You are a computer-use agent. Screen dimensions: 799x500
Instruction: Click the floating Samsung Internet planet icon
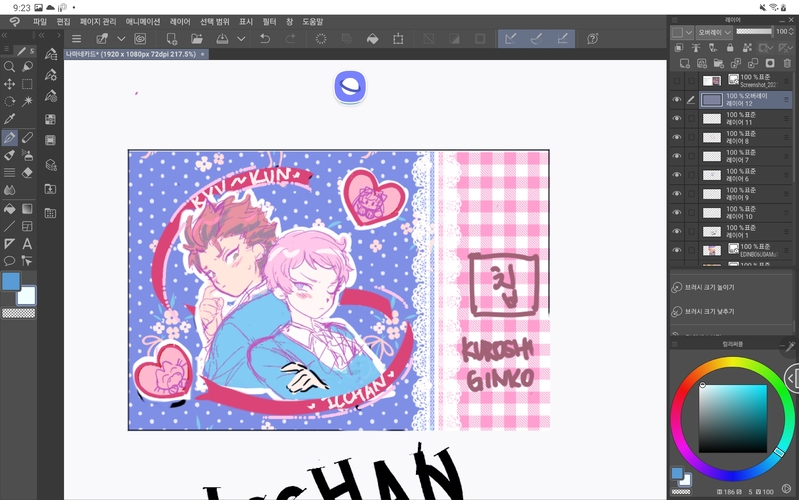[x=350, y=87]
